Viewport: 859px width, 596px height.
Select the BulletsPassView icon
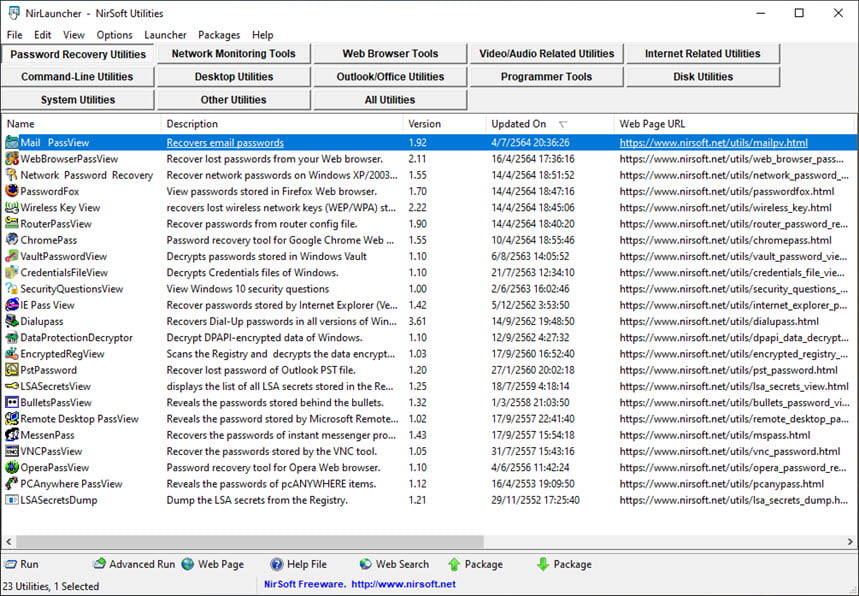12,403
